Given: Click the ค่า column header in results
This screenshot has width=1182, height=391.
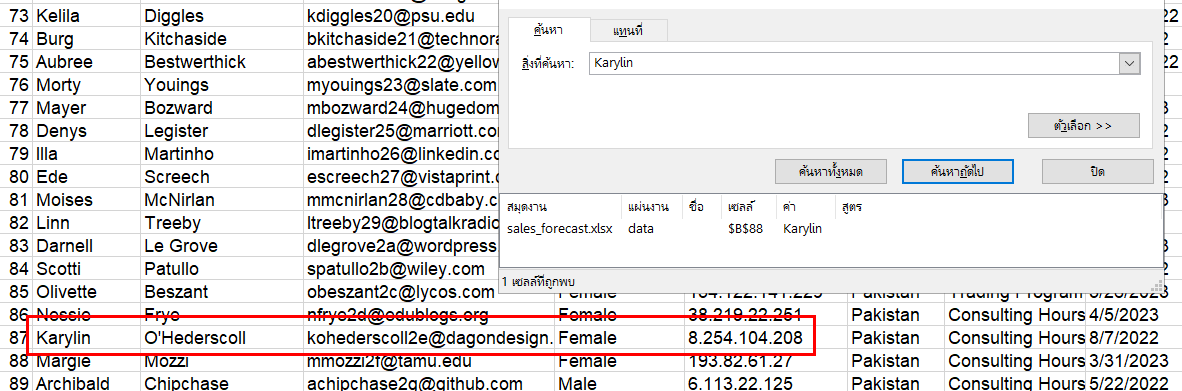Looking at the screenshot, I should 807,206.
